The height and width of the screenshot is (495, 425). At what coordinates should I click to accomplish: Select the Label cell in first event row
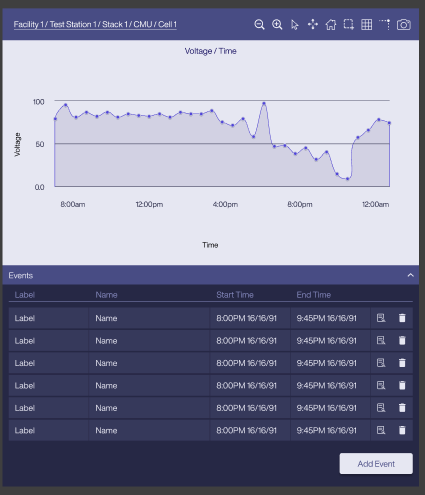pyautogui.click(x=49, y=318)
